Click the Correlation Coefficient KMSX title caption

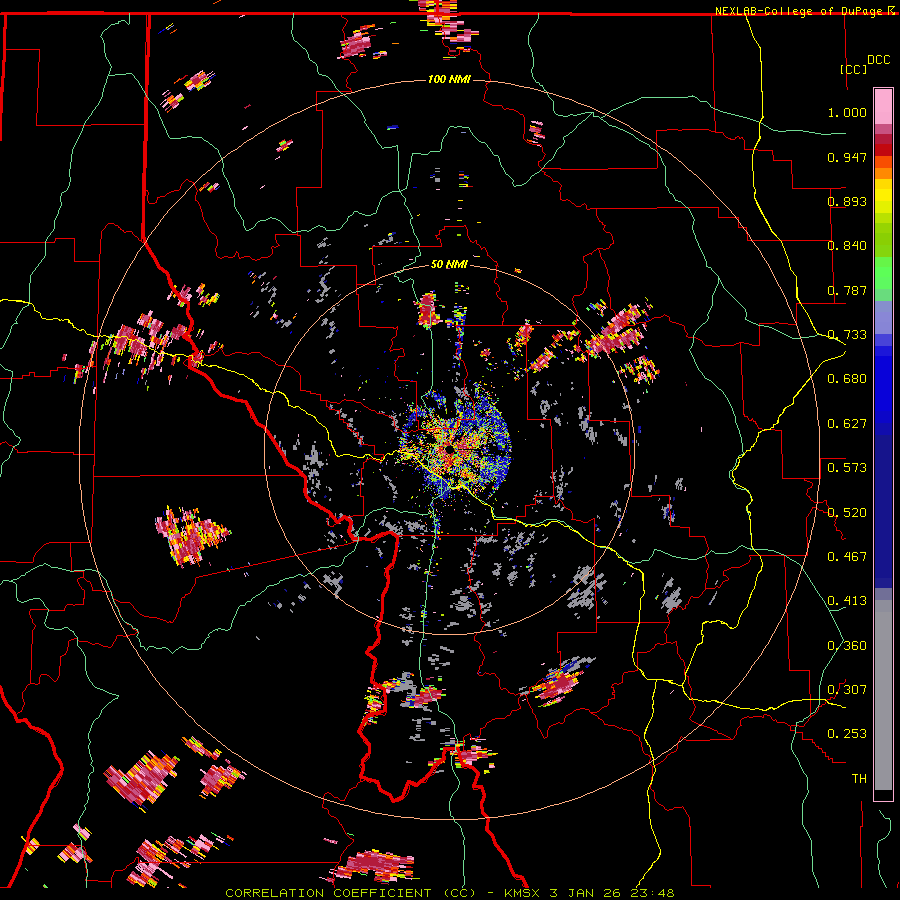(449, 893)
